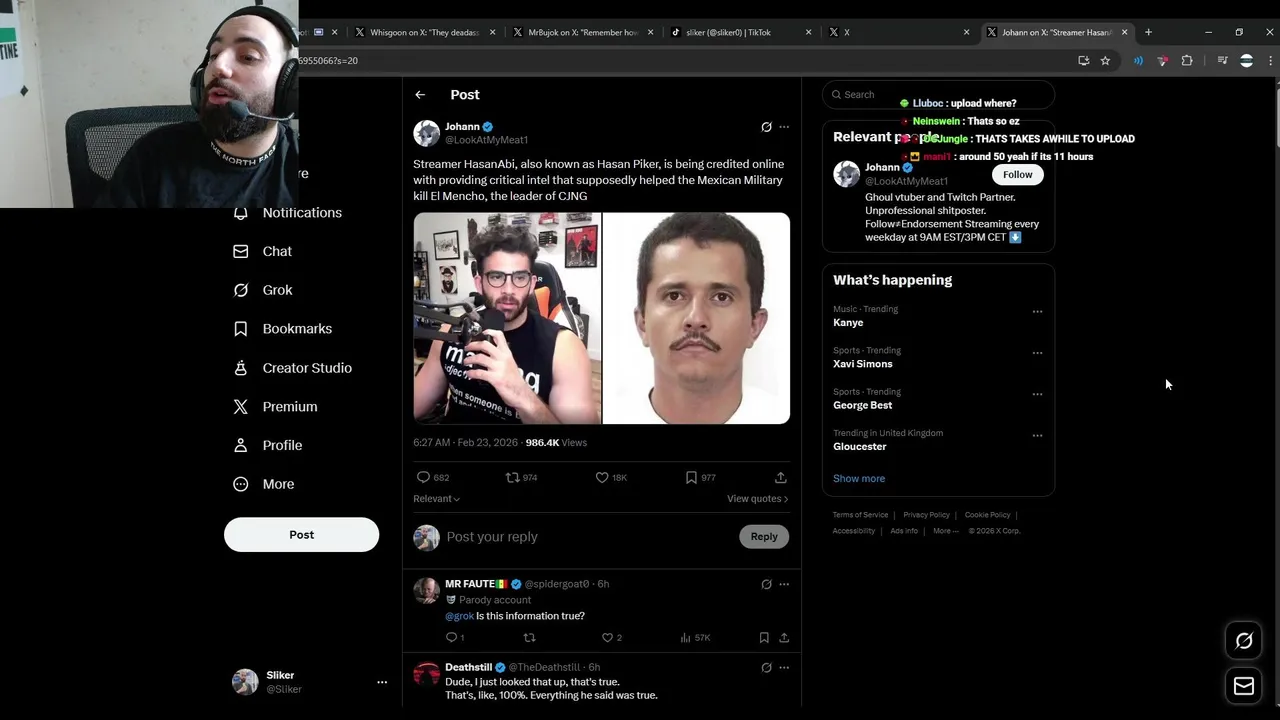Go back using the arrow beside Post
This screenshot has width=1280, height=720.
pyautogui.click(x=420, y=95)
